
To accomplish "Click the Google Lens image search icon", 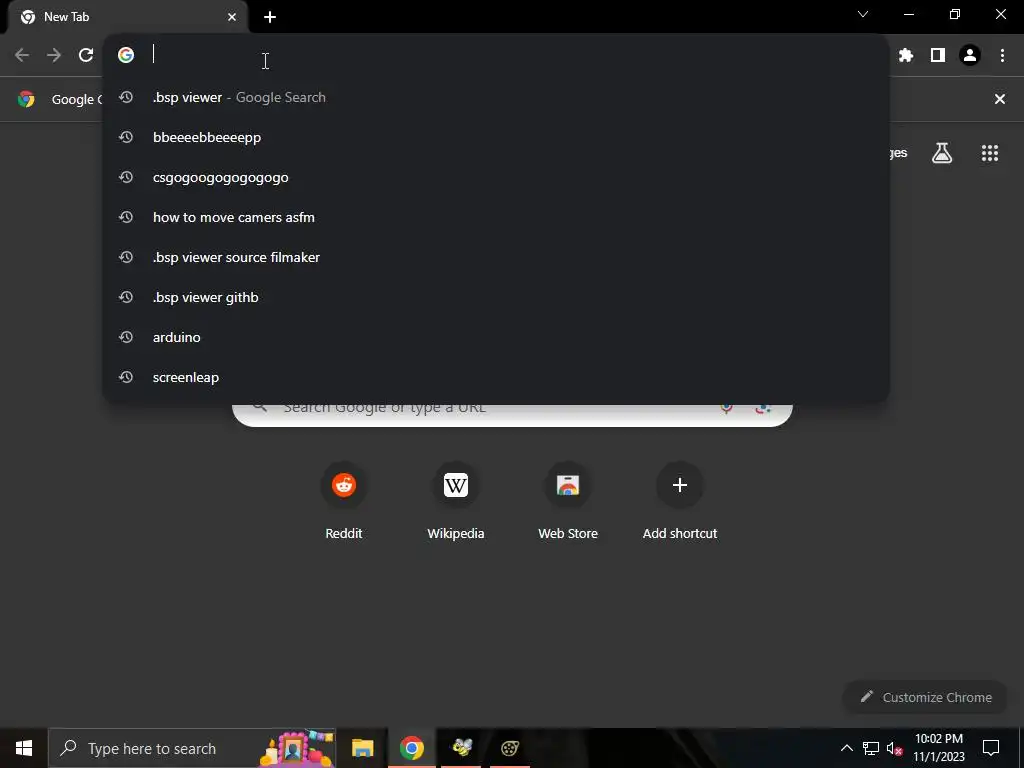I will 763,408.
